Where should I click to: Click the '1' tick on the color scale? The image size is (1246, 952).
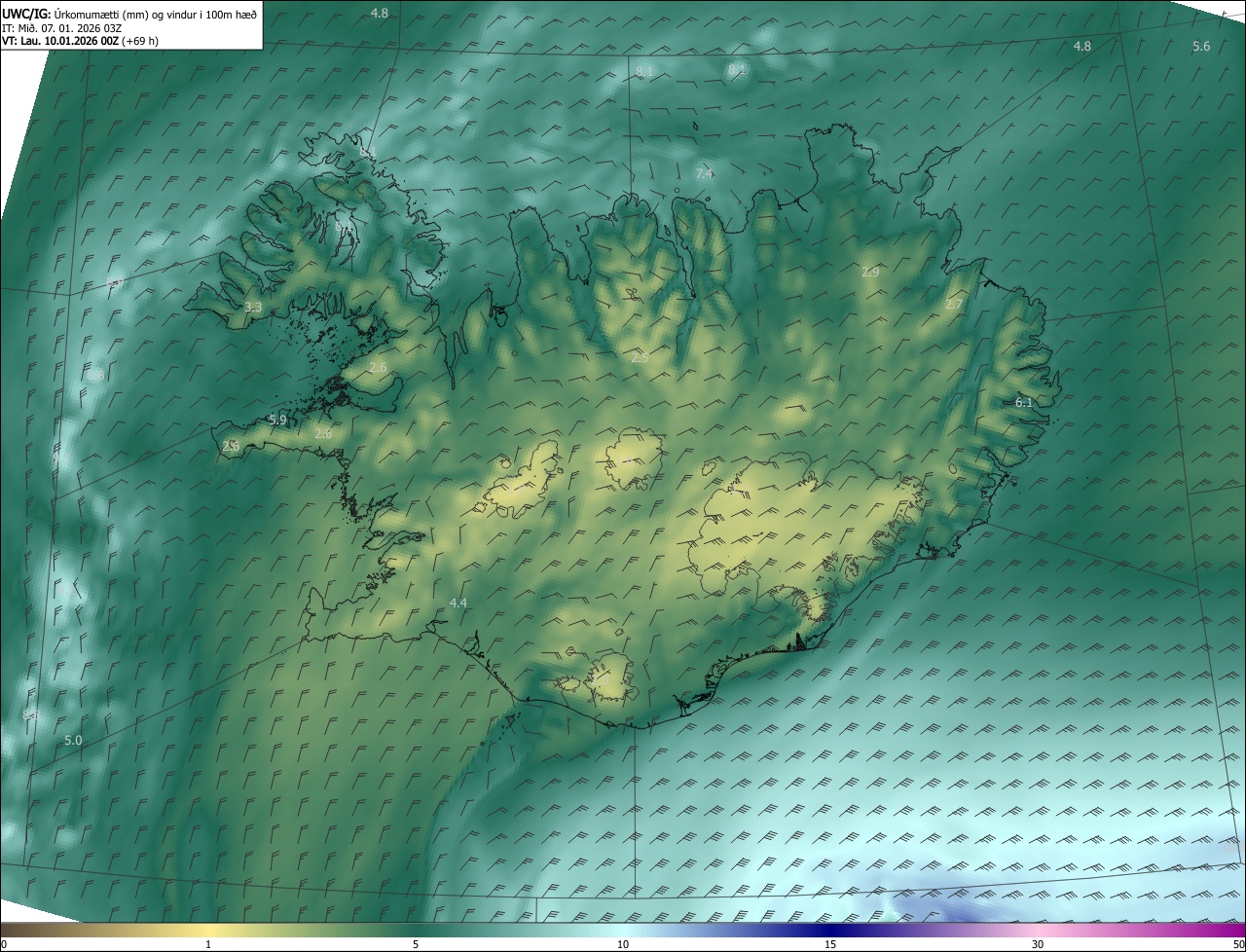pos(208,945)
